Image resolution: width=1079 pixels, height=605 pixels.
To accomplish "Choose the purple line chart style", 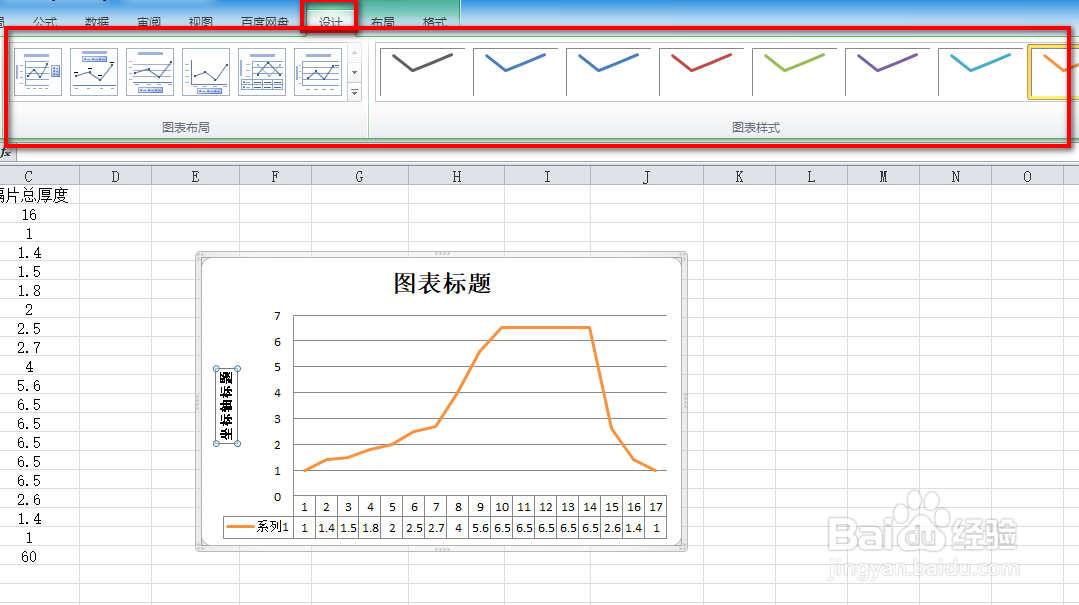I will tap(887, 72).
